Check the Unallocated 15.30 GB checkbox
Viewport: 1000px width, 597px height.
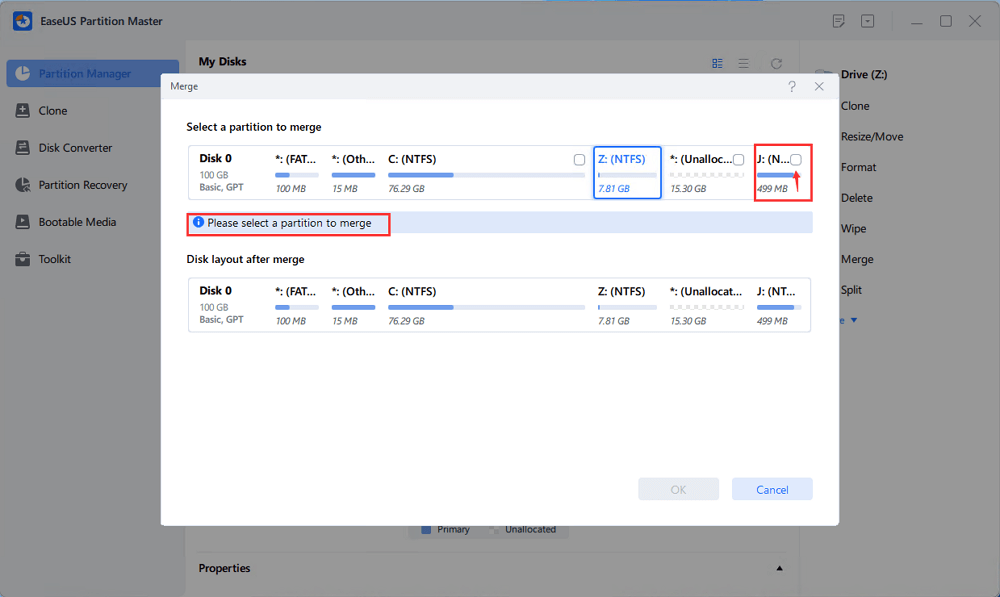pos(739,159)
